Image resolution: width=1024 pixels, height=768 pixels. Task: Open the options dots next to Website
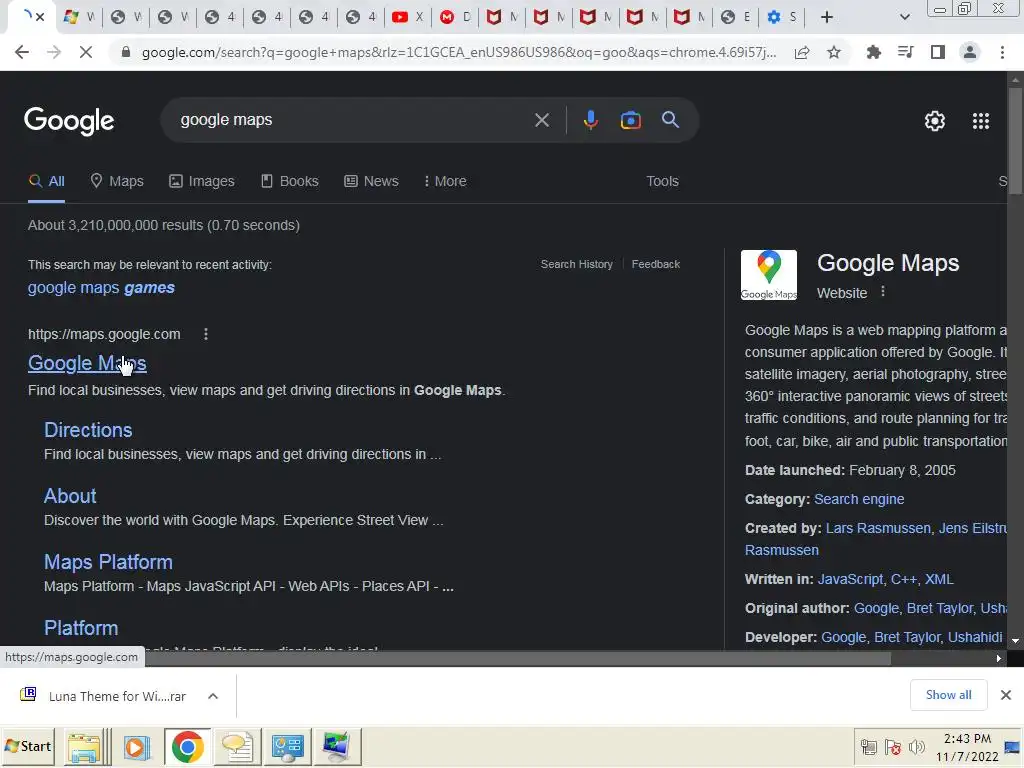(x=883, y=292)
